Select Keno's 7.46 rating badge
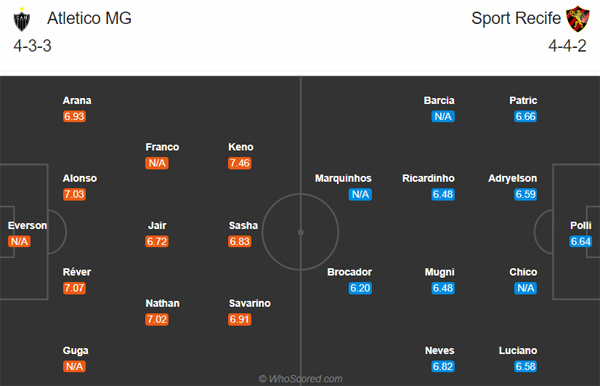600x386 pixels. [240, 163]
